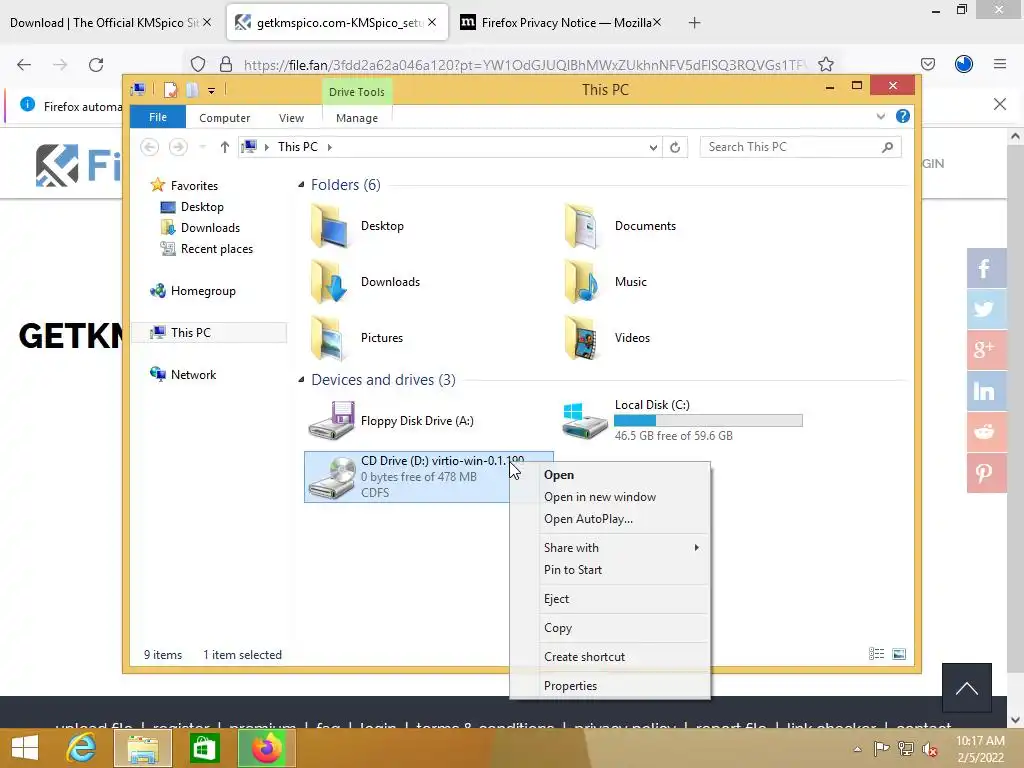
Task: Share on Twitter sidebar icon
Action: tap(986, 309)
